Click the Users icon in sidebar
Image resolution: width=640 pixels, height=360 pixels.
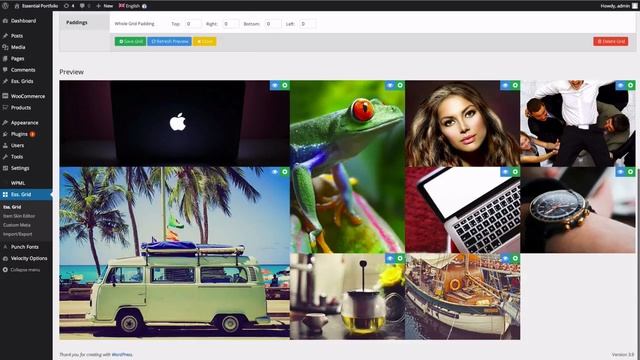tap(5, 145)
